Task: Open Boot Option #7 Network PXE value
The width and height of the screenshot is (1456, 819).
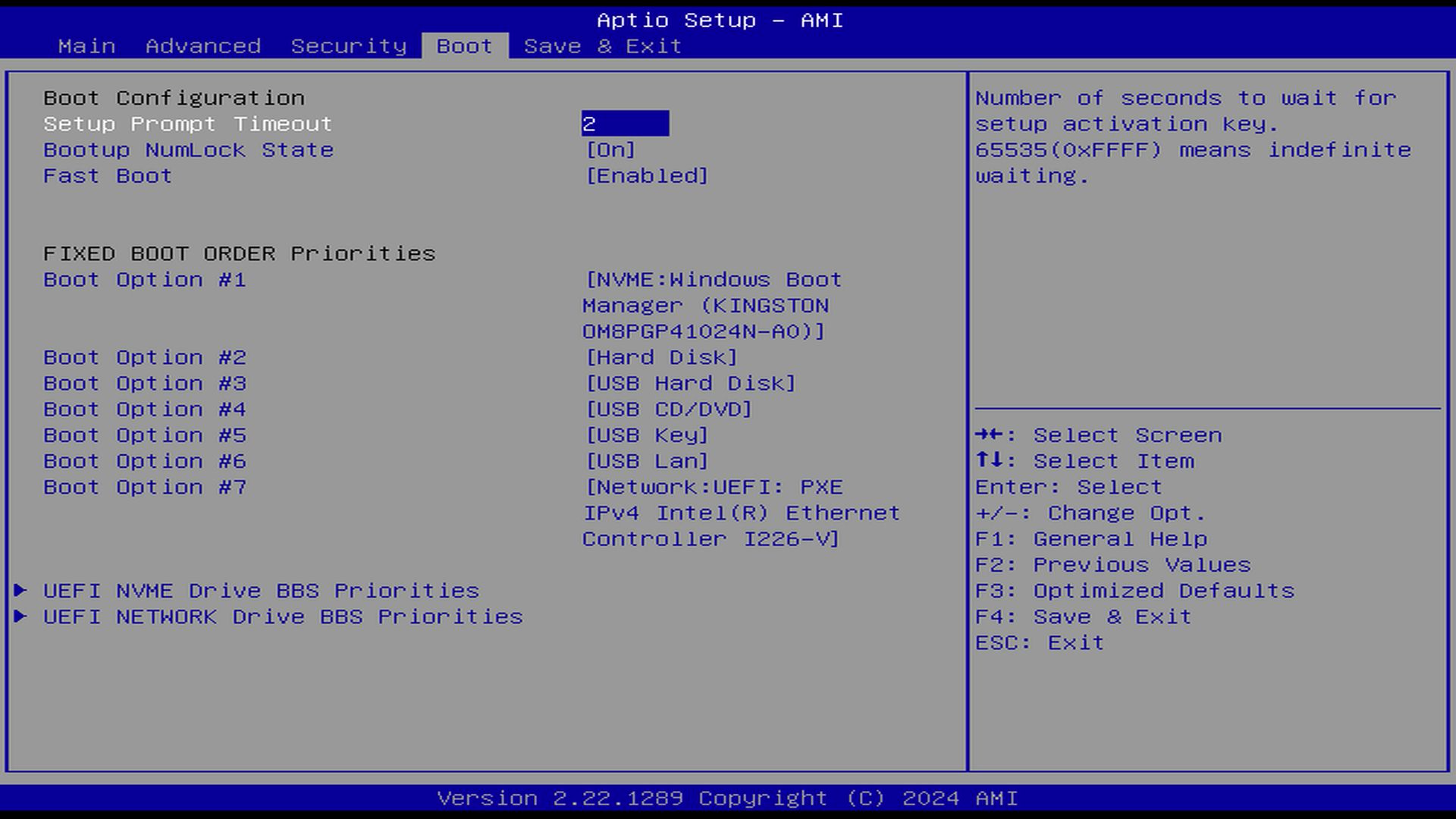Action: 740,513
